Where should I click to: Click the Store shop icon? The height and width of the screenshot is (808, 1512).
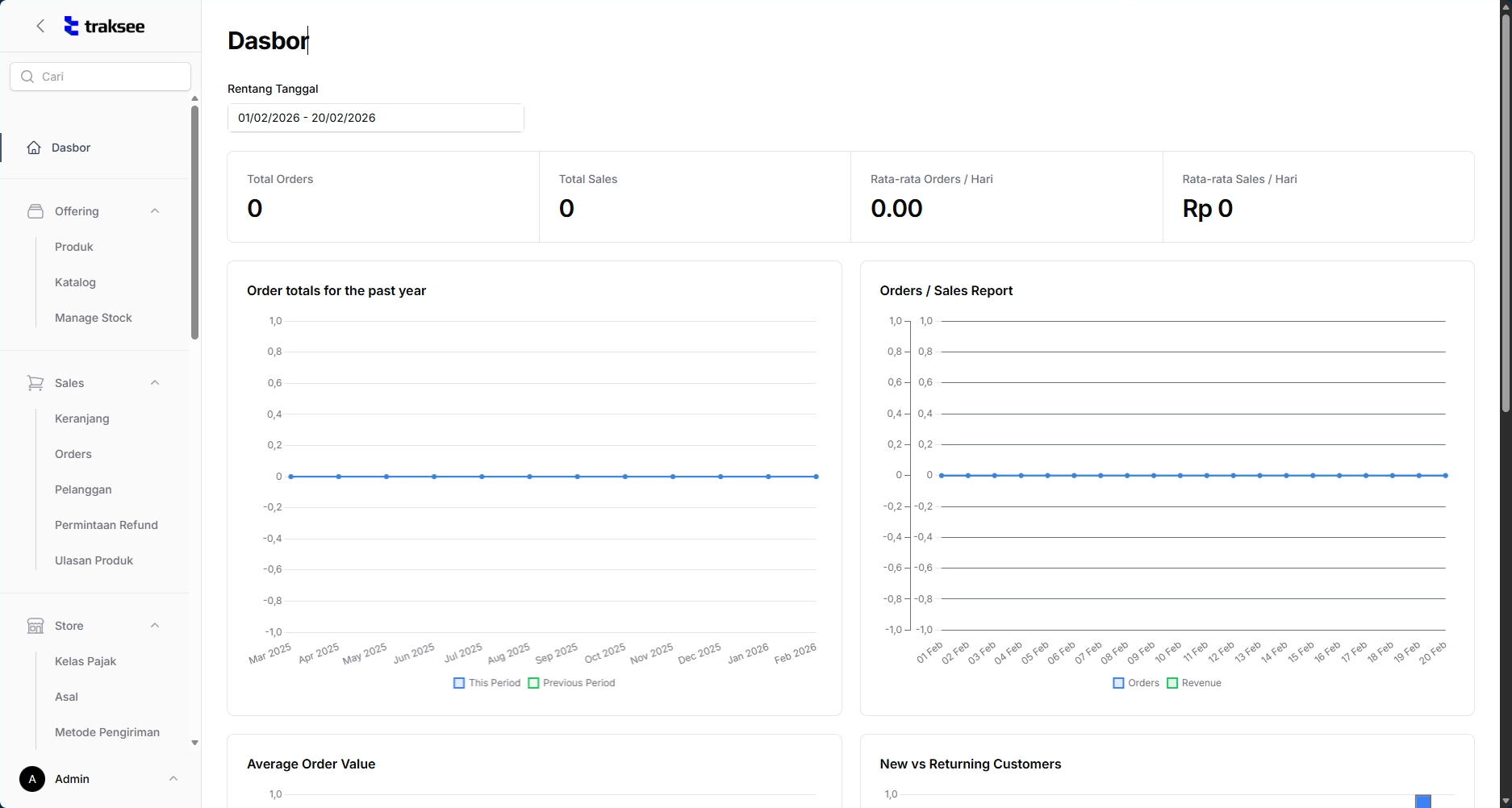[x=36, y=626]
